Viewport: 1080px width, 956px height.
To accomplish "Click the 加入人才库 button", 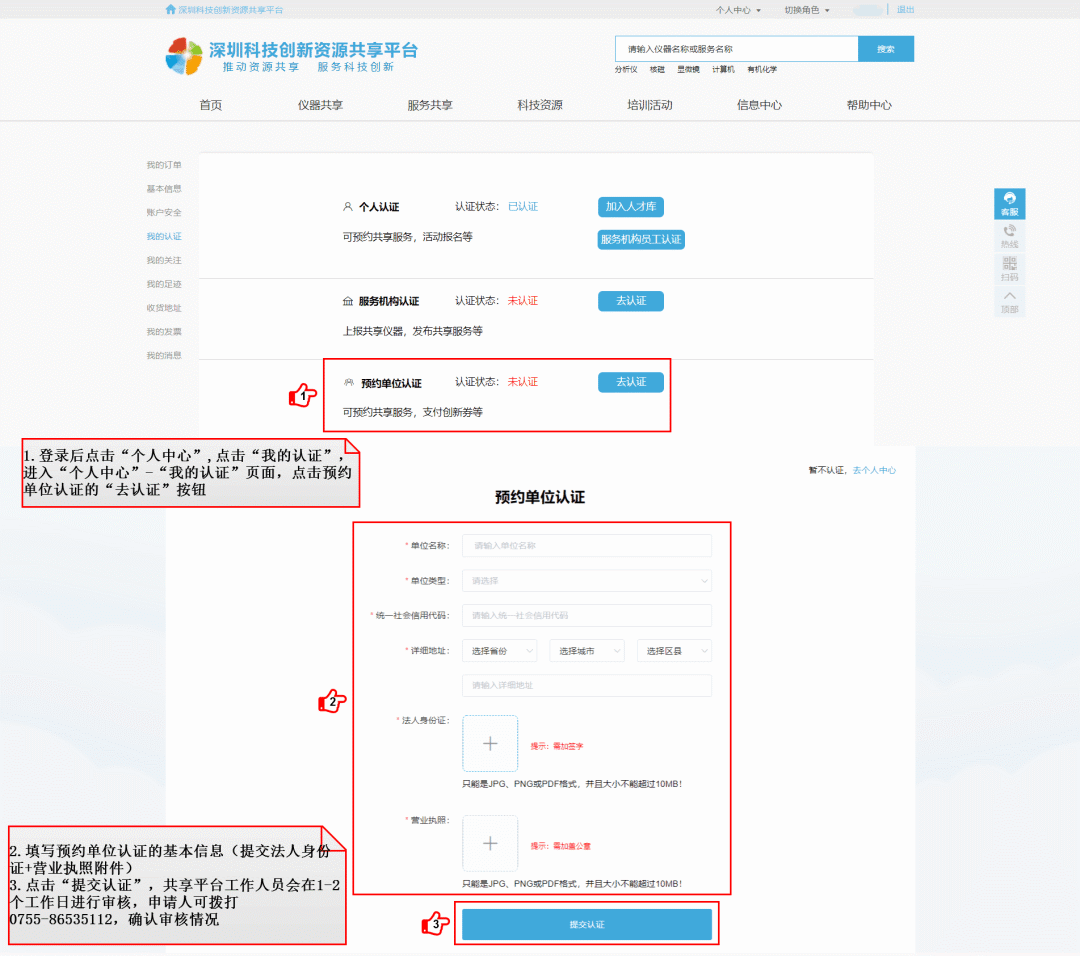I will [630, 206].
